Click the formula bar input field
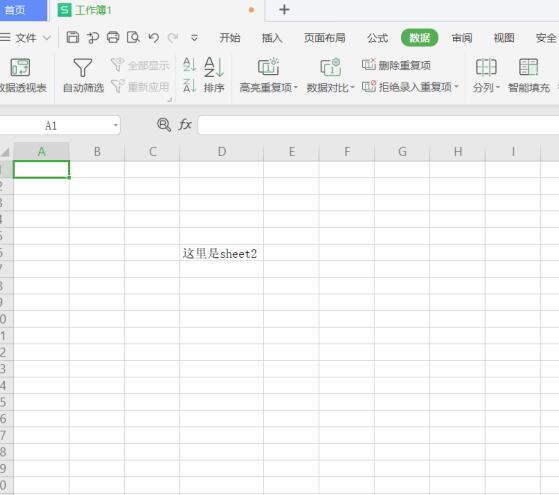This screenshot has width=559, height=495. (x=379, y=125)
